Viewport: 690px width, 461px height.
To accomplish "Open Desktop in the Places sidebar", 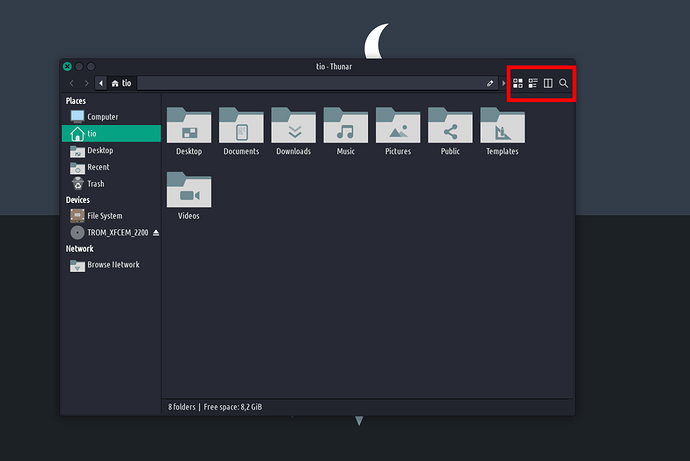I will tap(111, 150).
